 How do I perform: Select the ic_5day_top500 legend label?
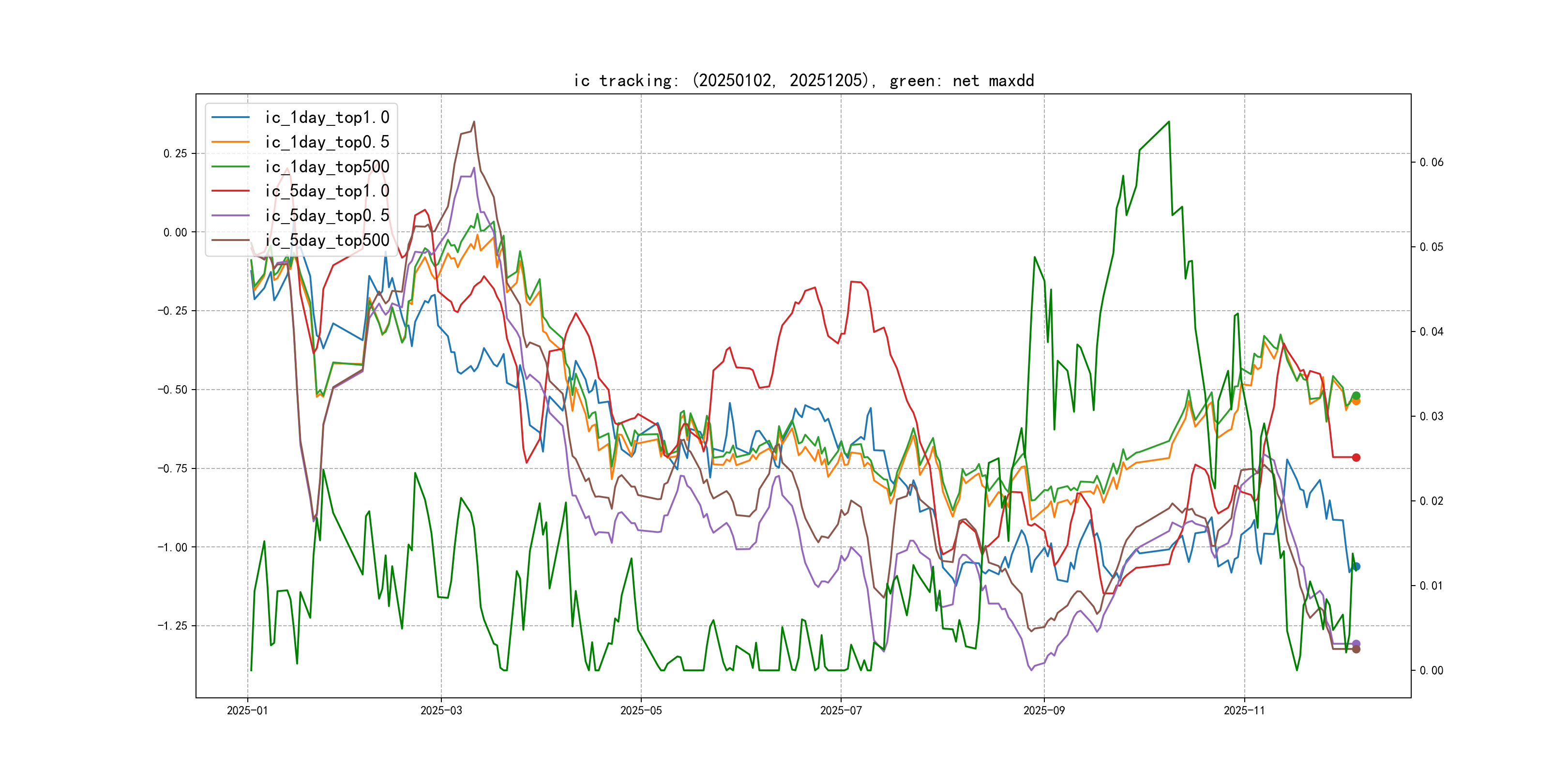[x=327, y=241]
